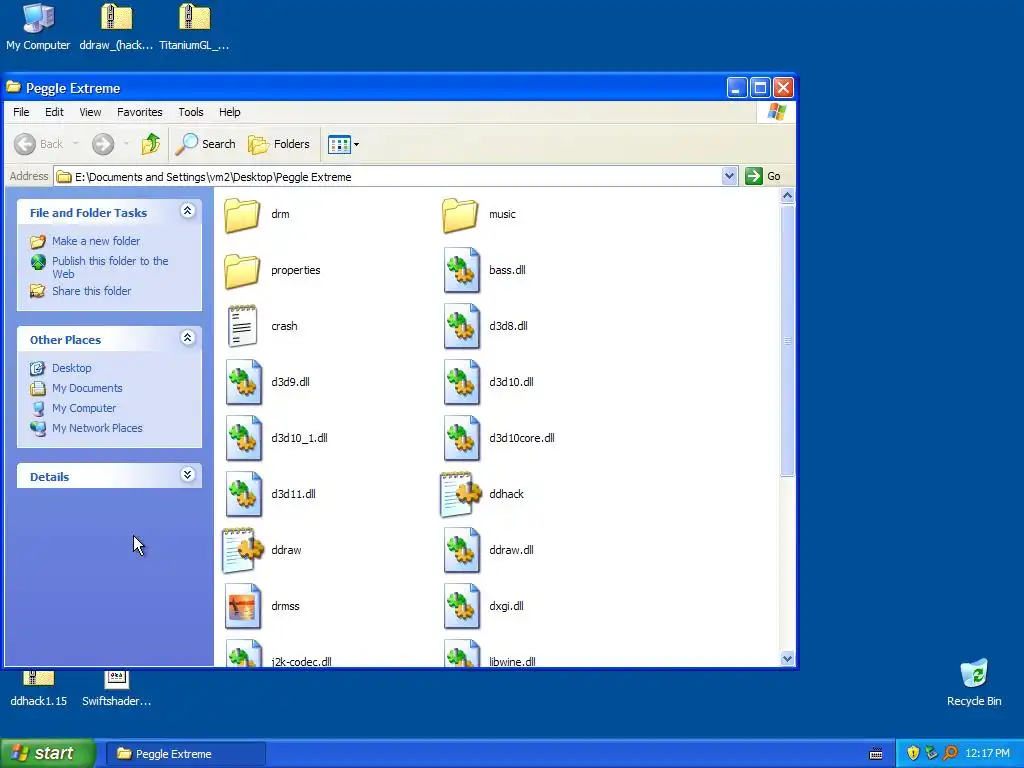Viewport: 1024px width, 768px height.
Task: Select the d3d10_1.dll file
Action: coord(276,438)
